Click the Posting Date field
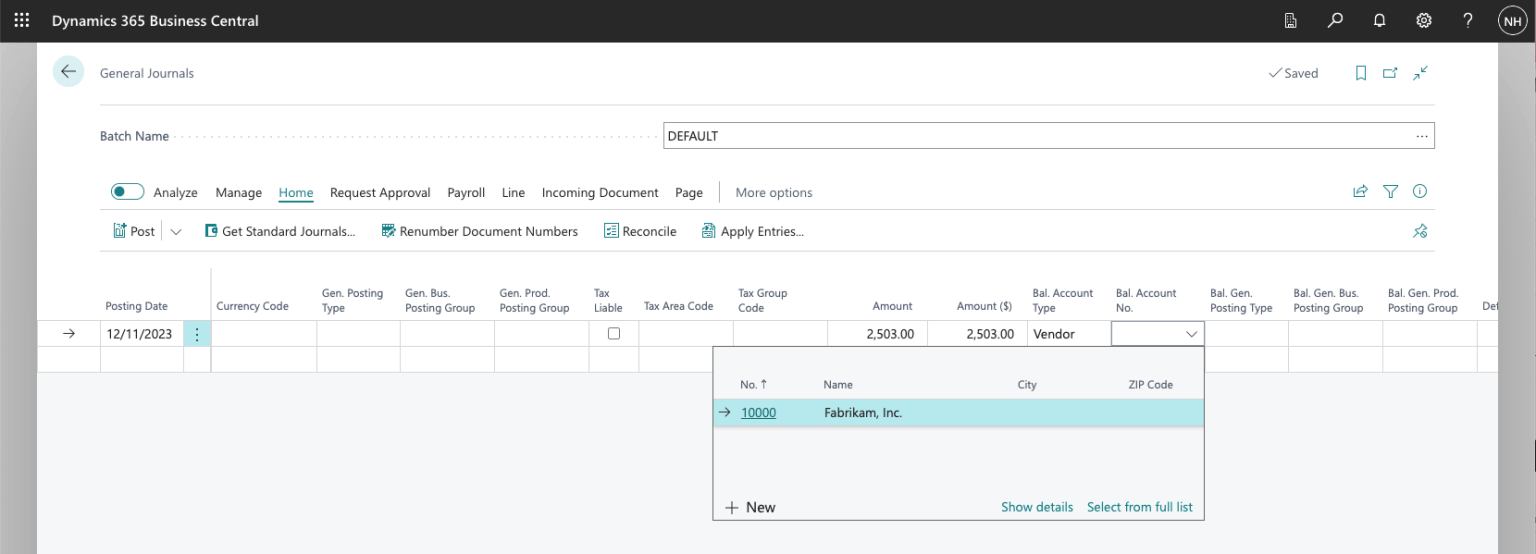This screenshot has width=1536, height=554. click(140, 334)
